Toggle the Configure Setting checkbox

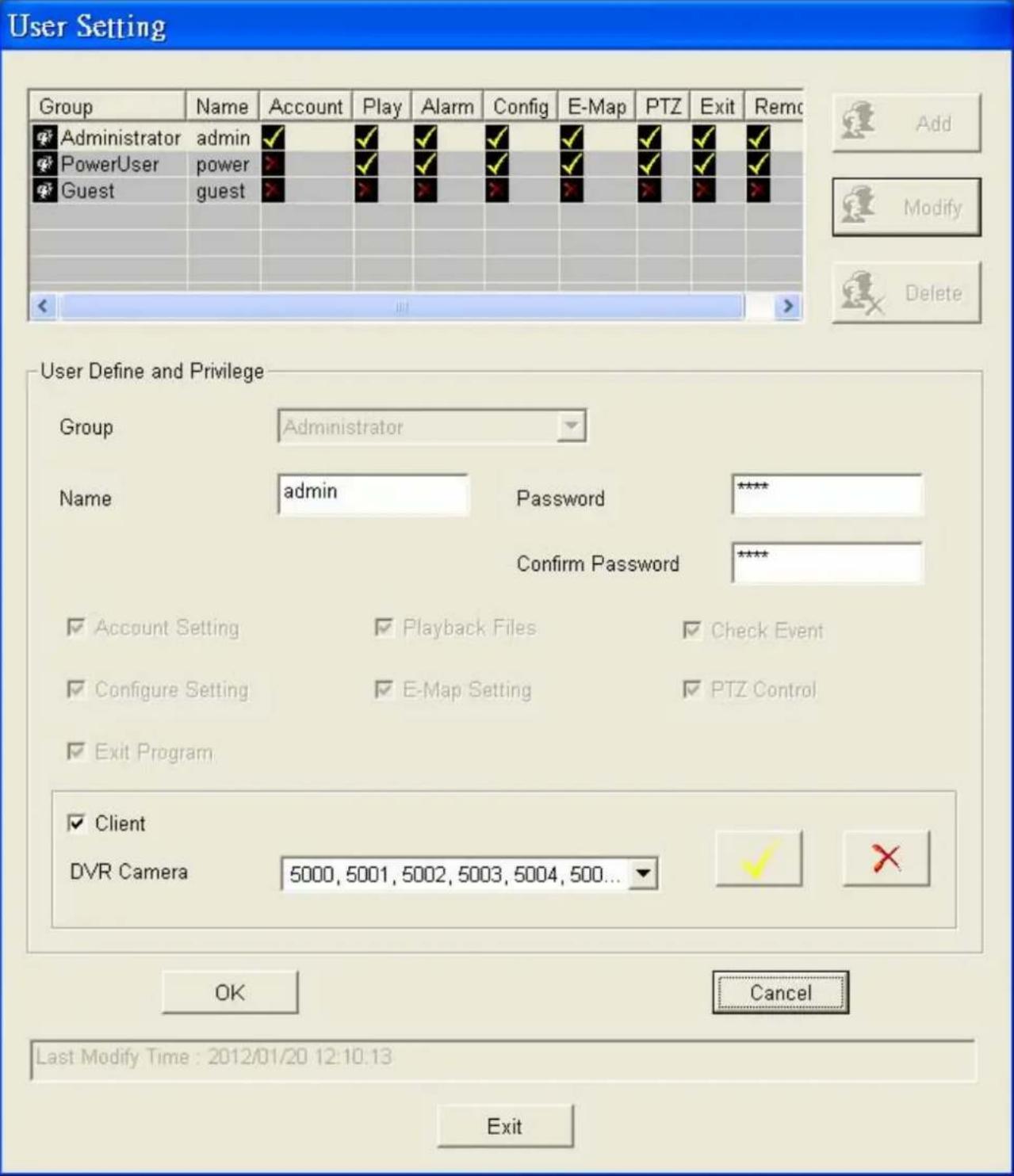pyautogui.click(x=76, y=689)
